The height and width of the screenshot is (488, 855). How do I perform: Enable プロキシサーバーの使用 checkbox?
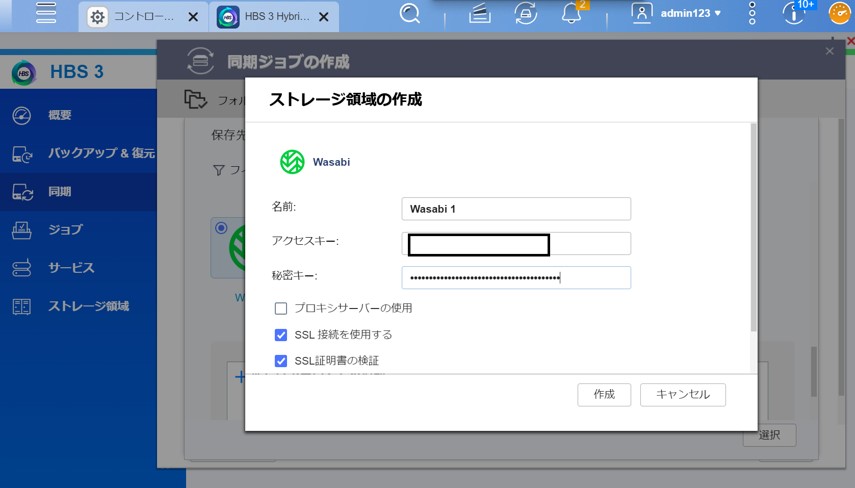[x=281, y=308]
